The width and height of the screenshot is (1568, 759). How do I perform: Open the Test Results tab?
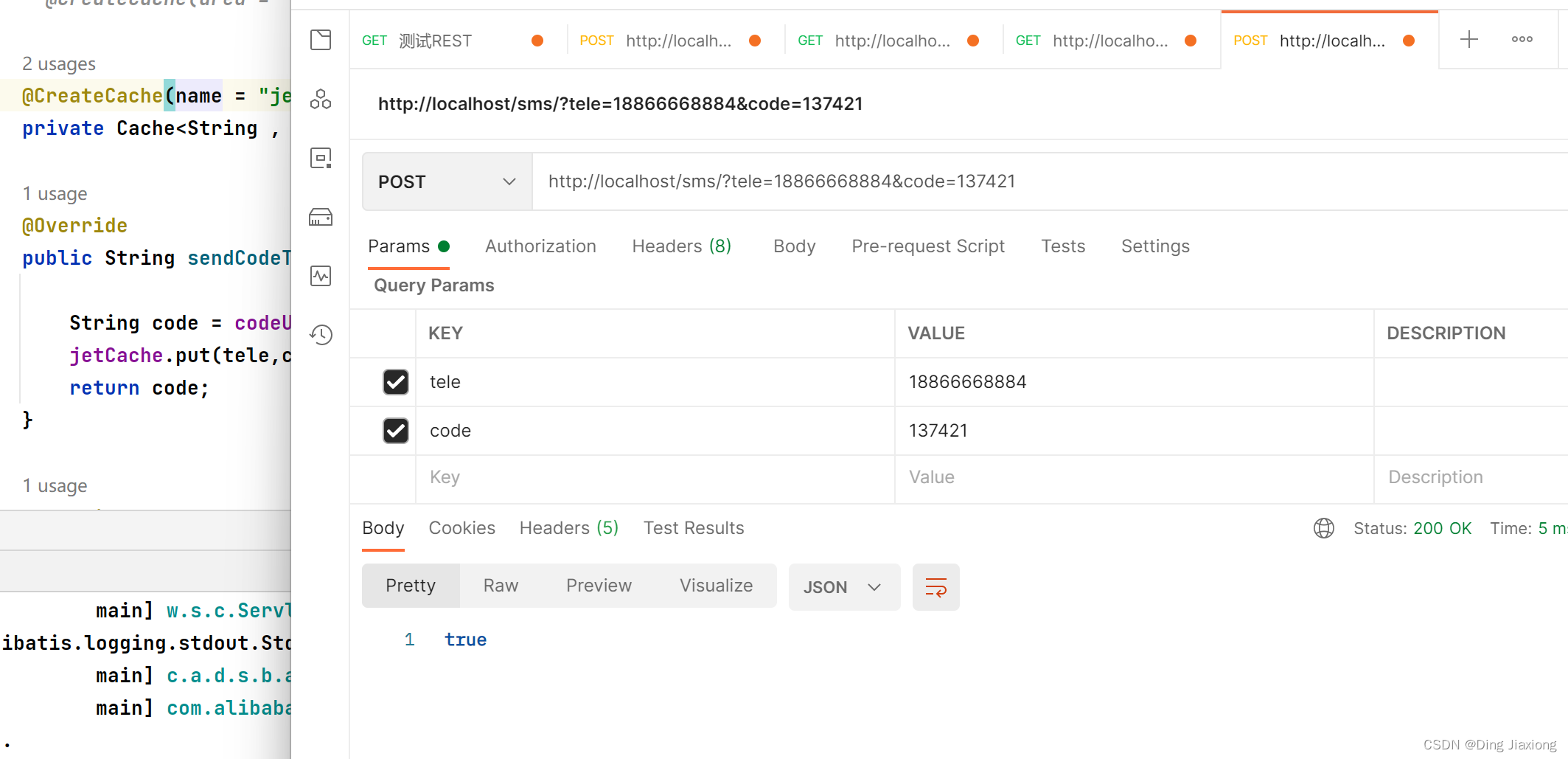694,528
